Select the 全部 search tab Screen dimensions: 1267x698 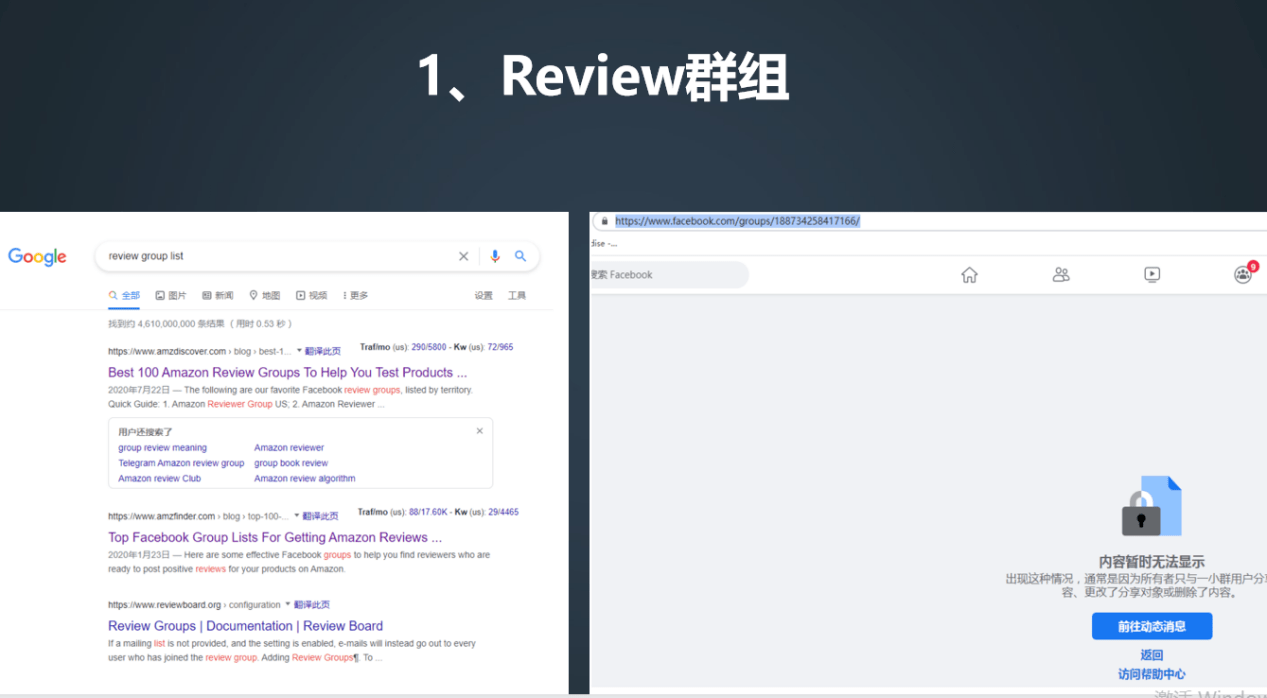click(124, 296)
